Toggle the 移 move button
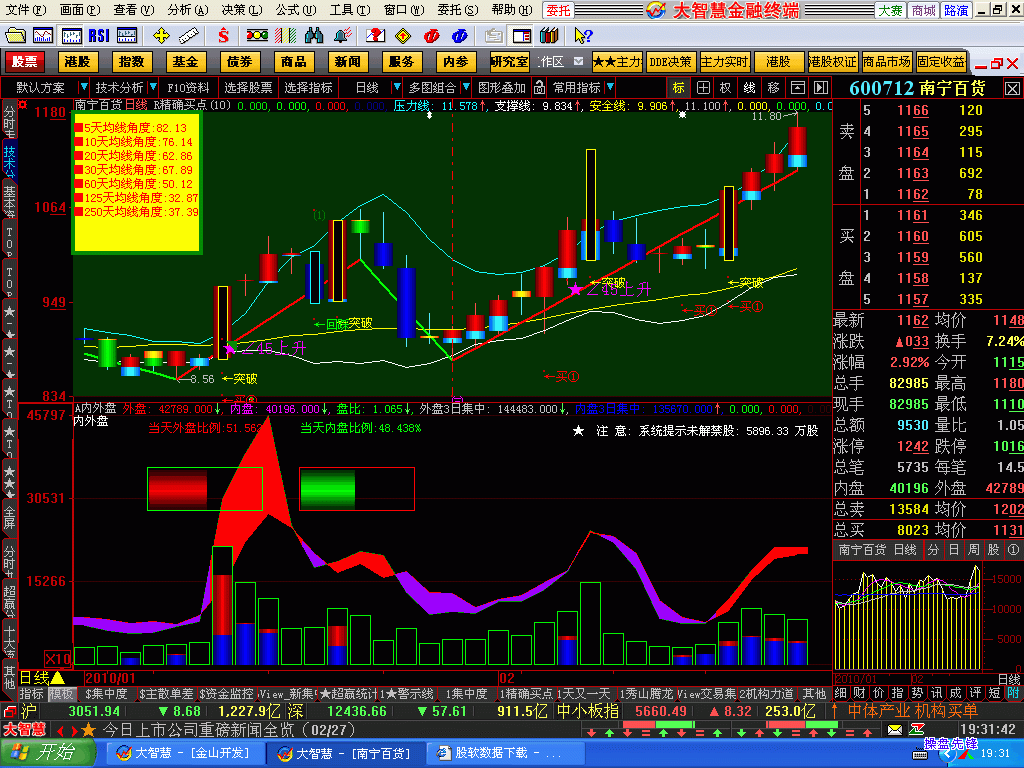 pos(774,88)
